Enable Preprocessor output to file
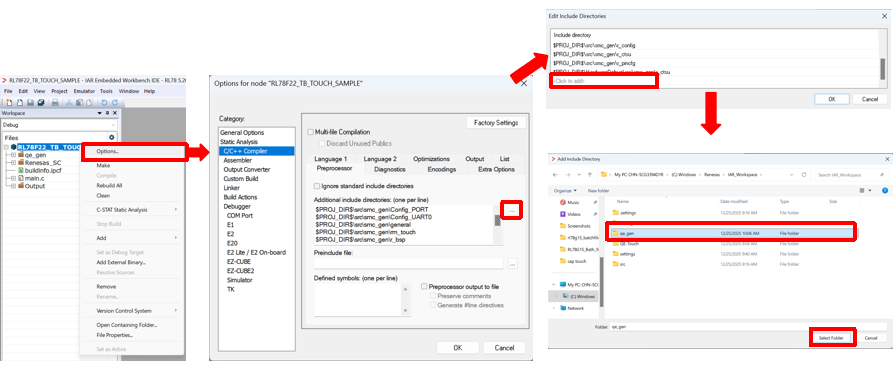 [424, 286]
